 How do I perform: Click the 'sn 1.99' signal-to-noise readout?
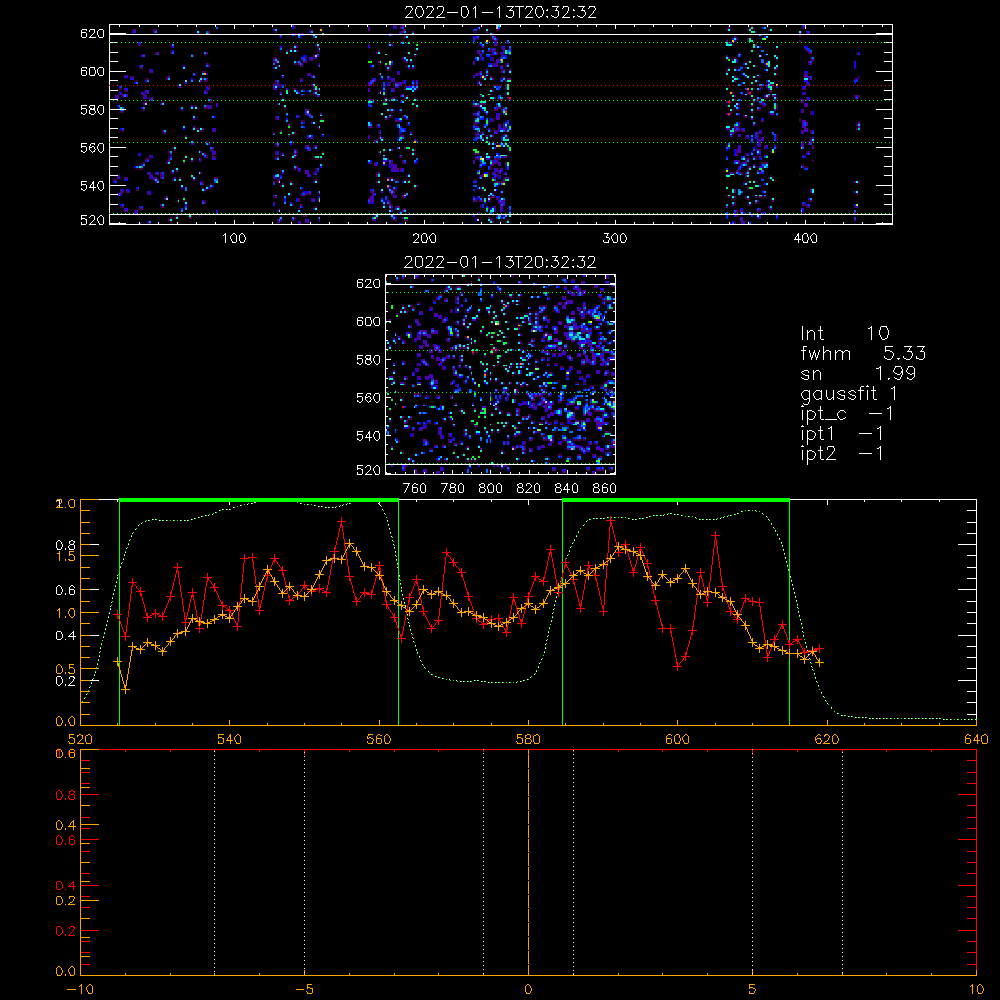(858, 373)
